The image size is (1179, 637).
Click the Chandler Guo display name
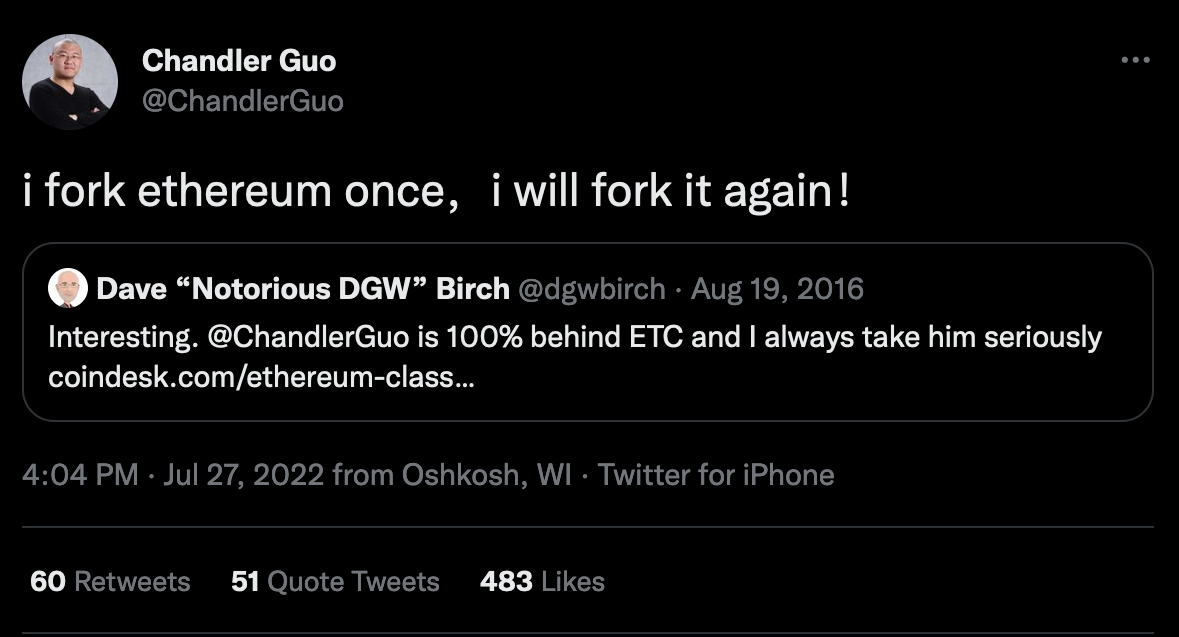(x=239, y=61)
